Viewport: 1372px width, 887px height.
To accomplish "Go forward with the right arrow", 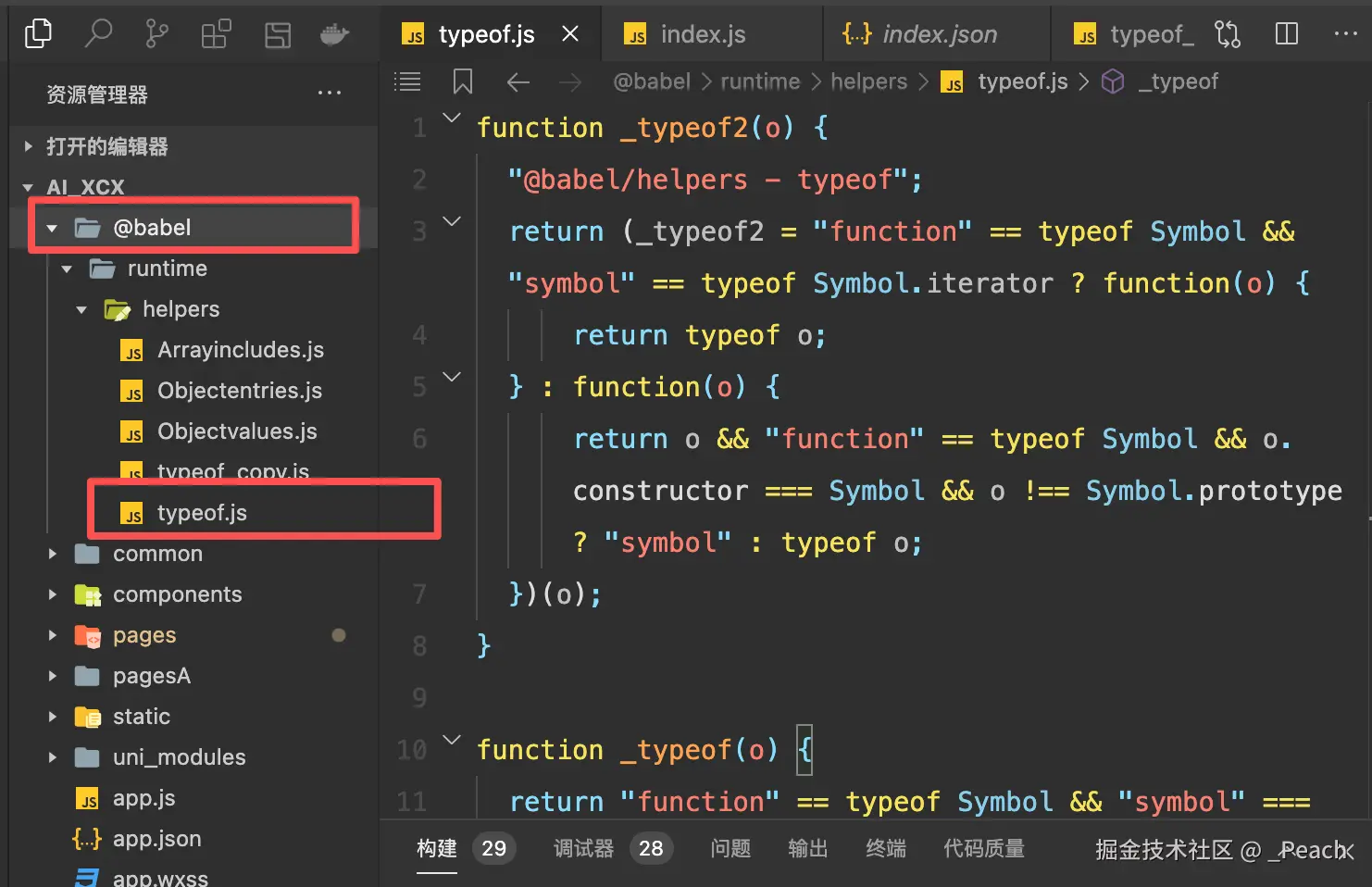I will 570,82.
